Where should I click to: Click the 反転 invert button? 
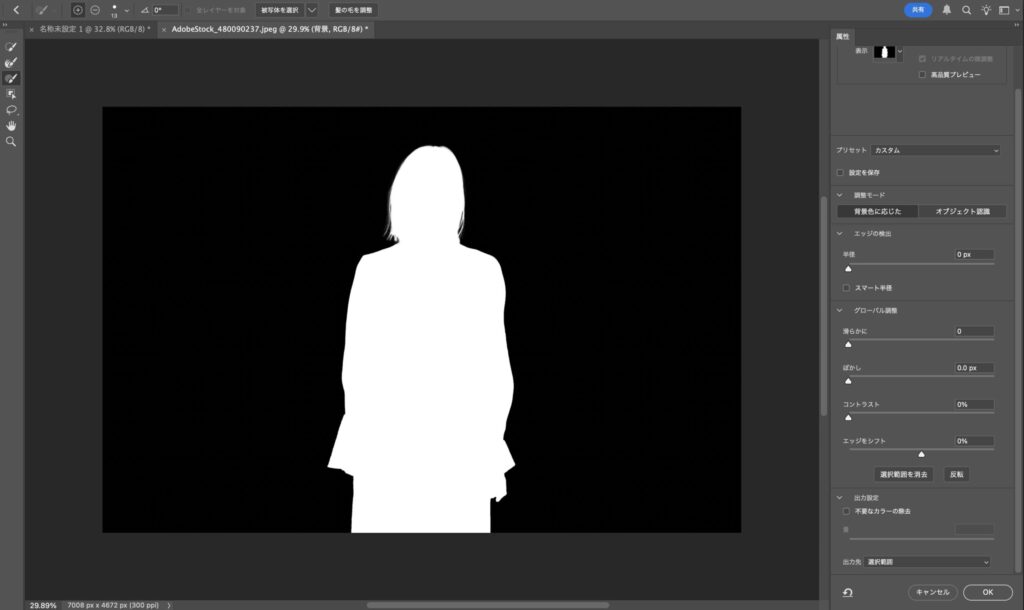957,474
